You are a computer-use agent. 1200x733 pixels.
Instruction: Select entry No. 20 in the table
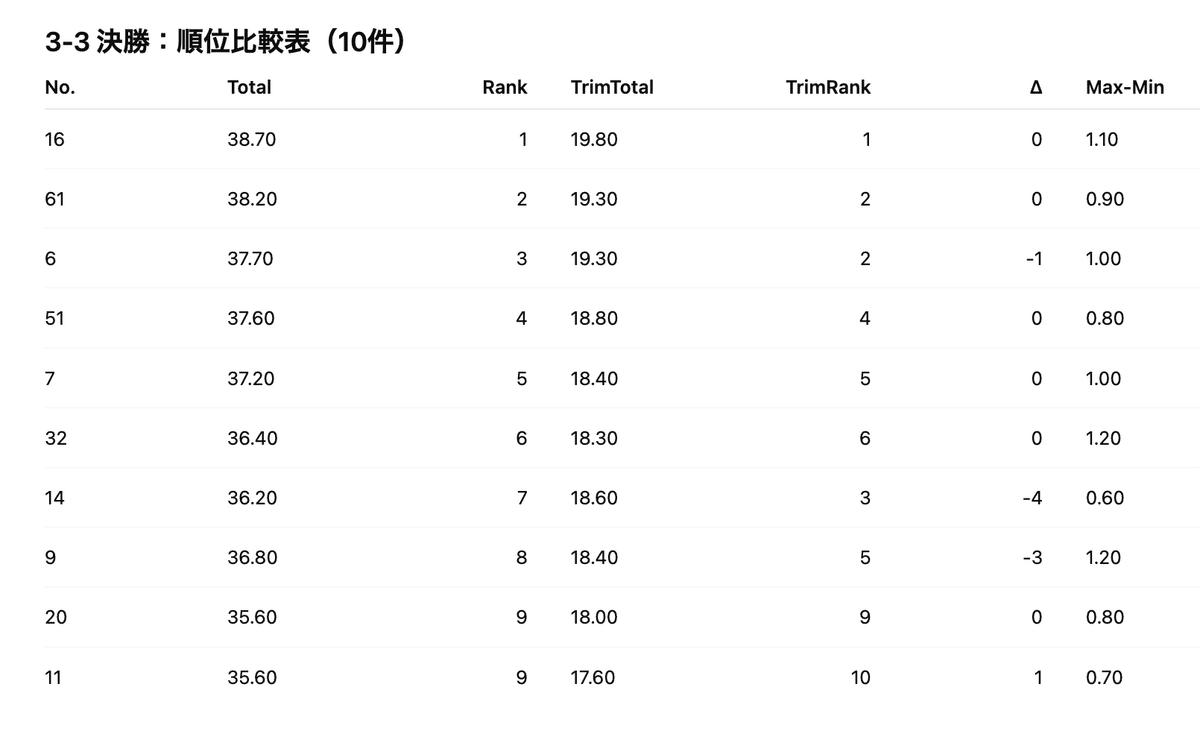(56, 618)
